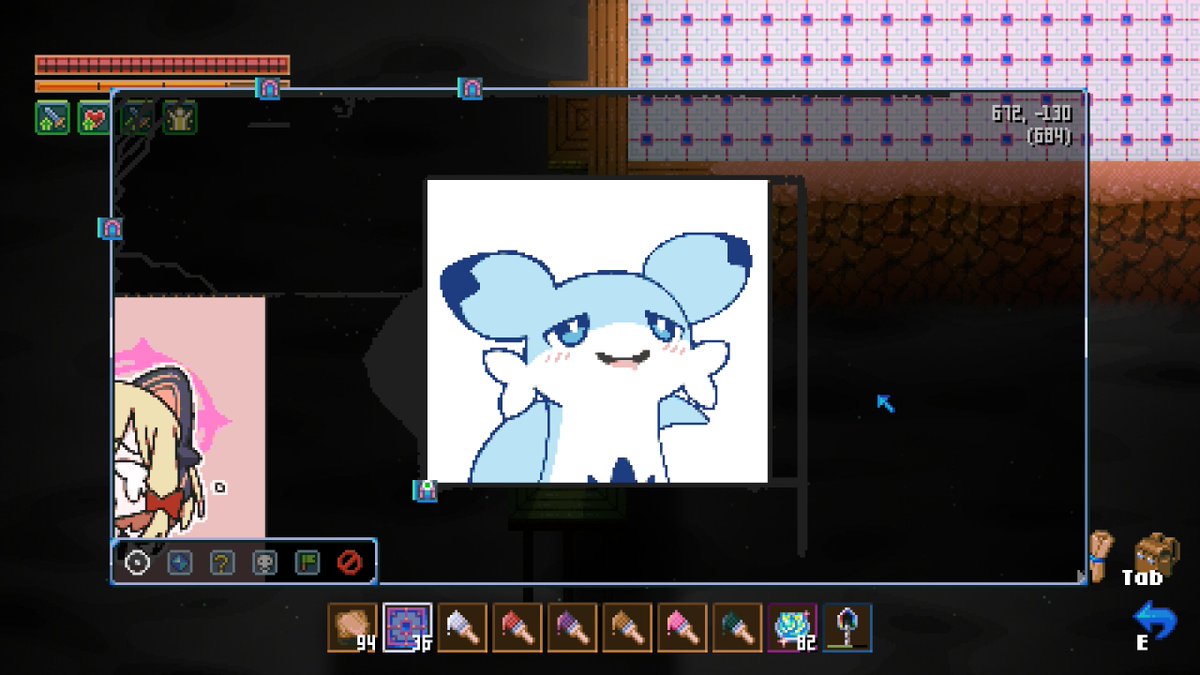Click the portal marker on map's left edge
The image size is (1200, 675).
(111, 228)
